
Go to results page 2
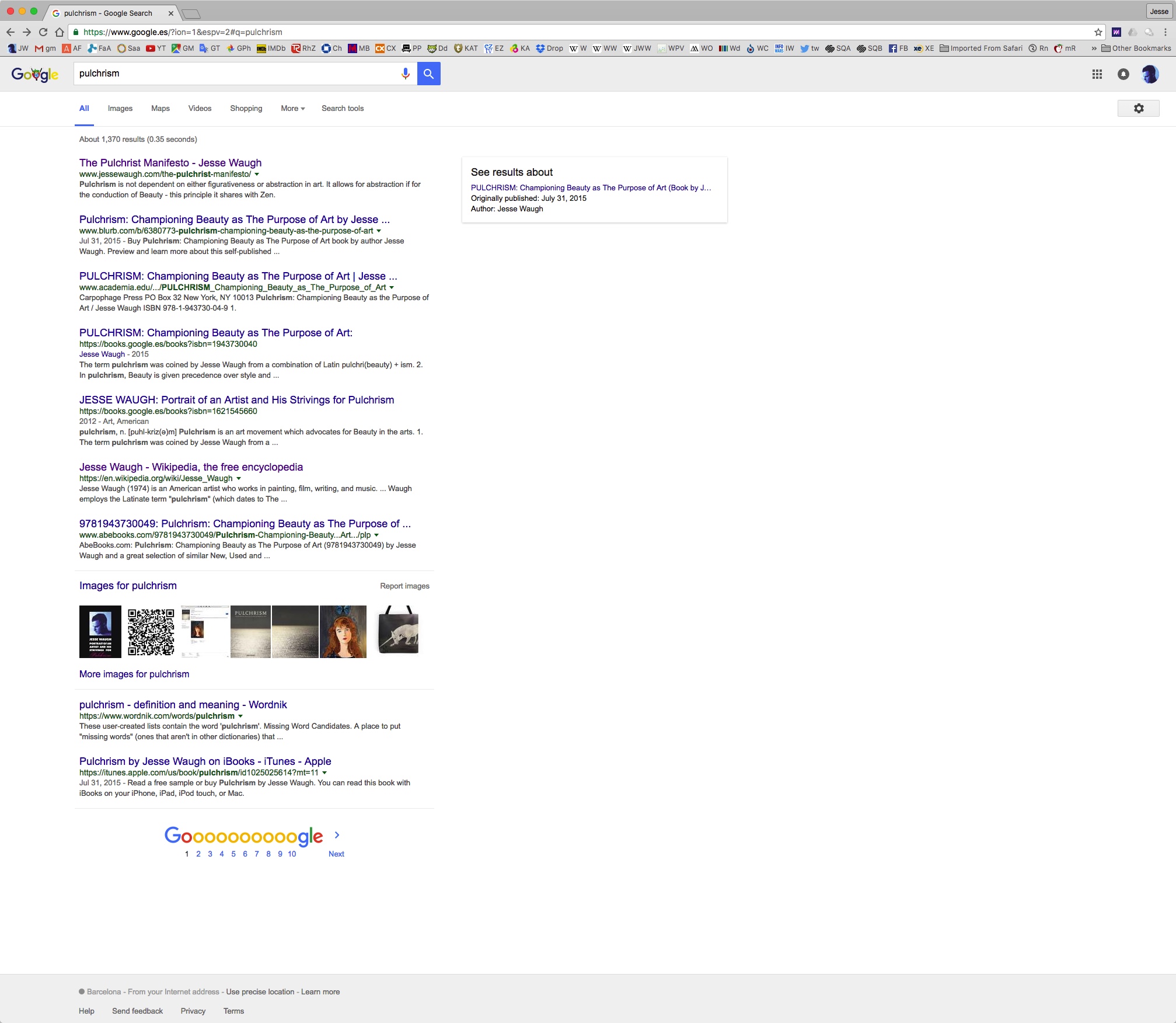click(x=198, y=854)
